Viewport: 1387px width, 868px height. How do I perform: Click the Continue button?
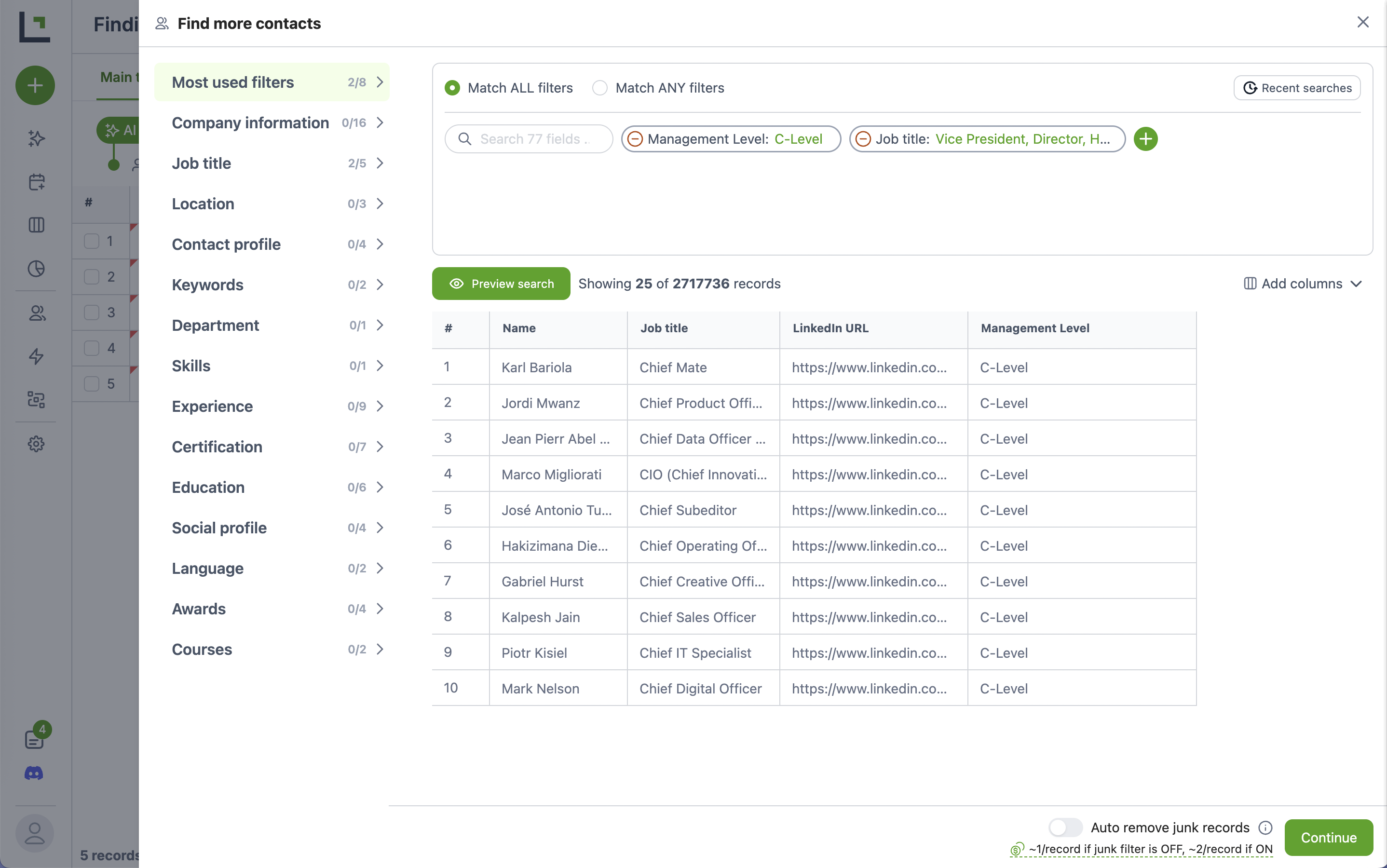point(1329,838)
